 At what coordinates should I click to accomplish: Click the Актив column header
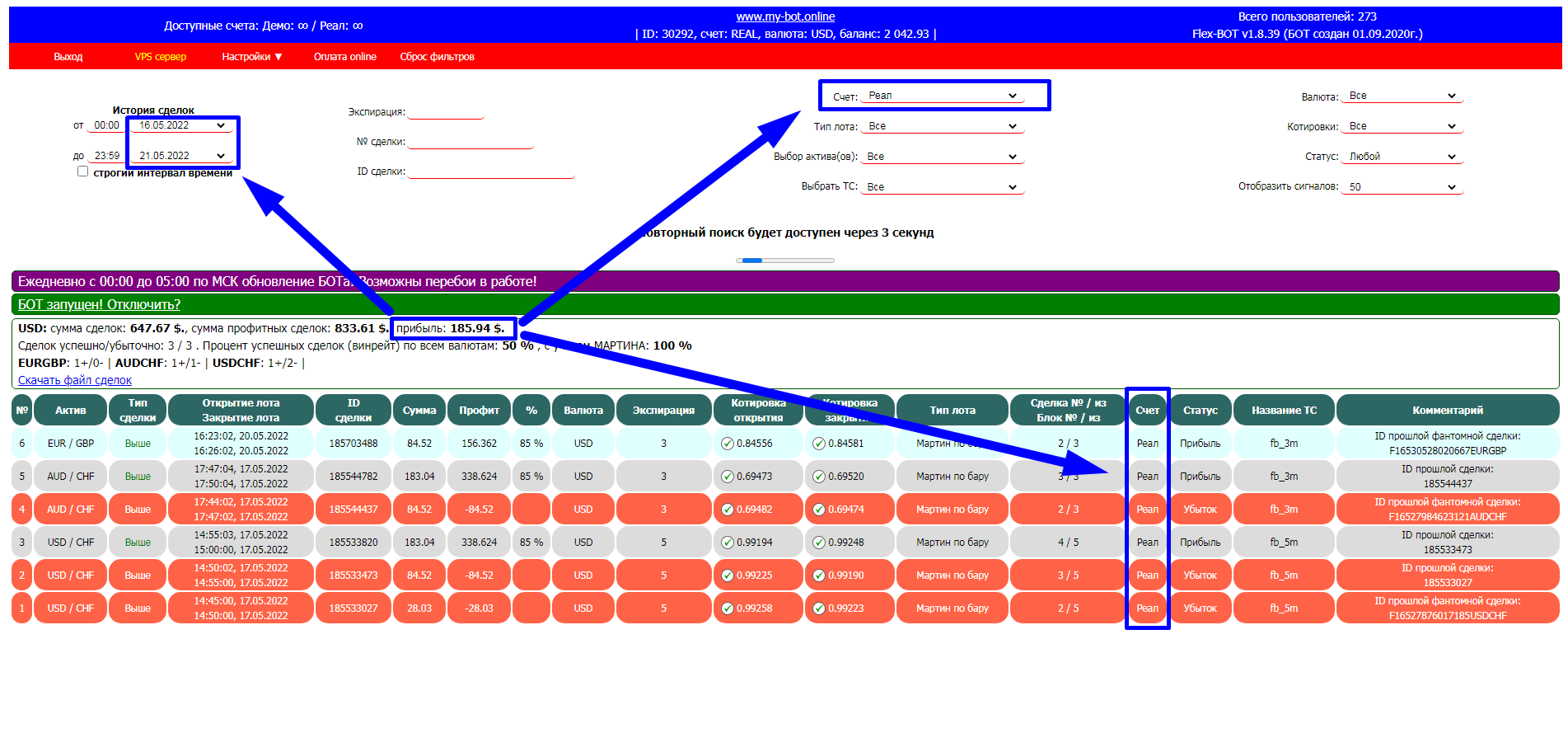(71, 410)
